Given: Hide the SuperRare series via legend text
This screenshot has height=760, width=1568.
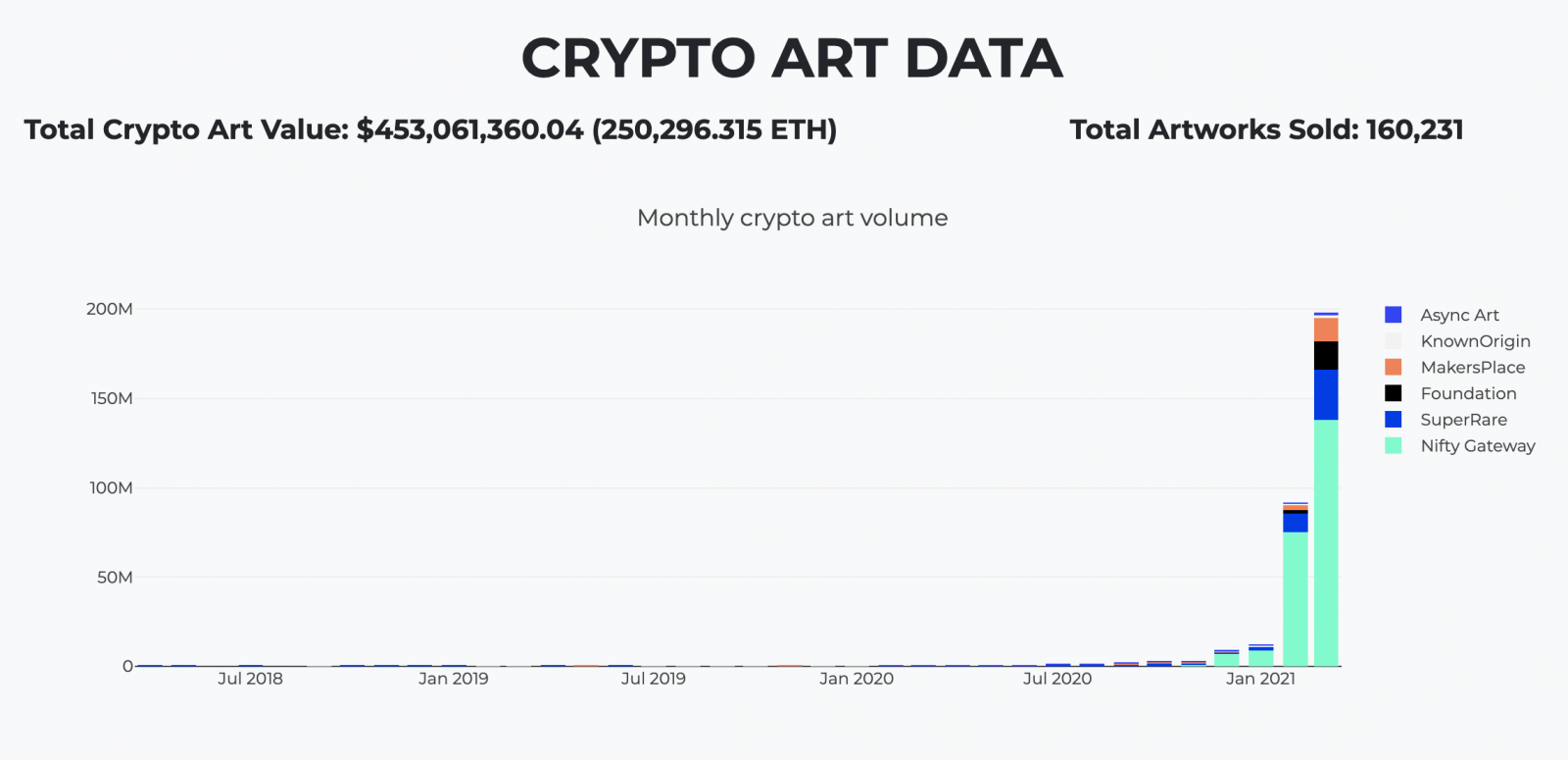Looking at the screenshot, I should [1464, 420].
